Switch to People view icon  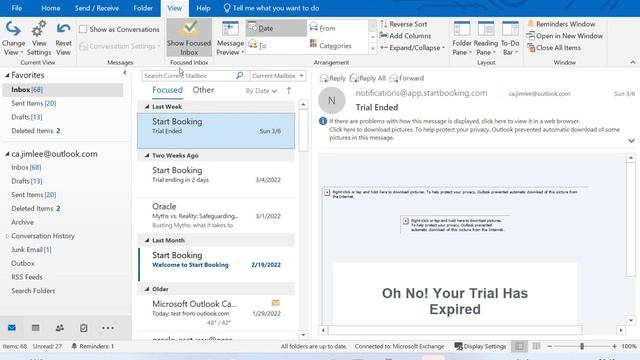(x=60, y=328)
